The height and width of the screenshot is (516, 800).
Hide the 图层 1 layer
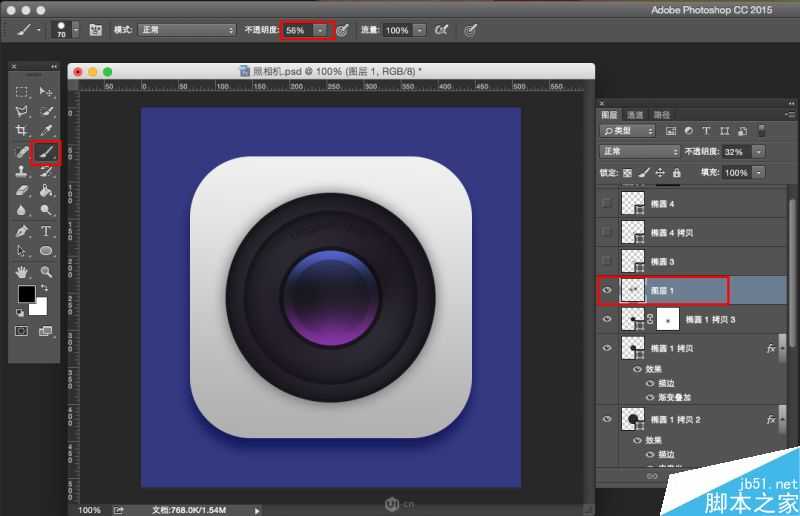click(x=607, y=290)
